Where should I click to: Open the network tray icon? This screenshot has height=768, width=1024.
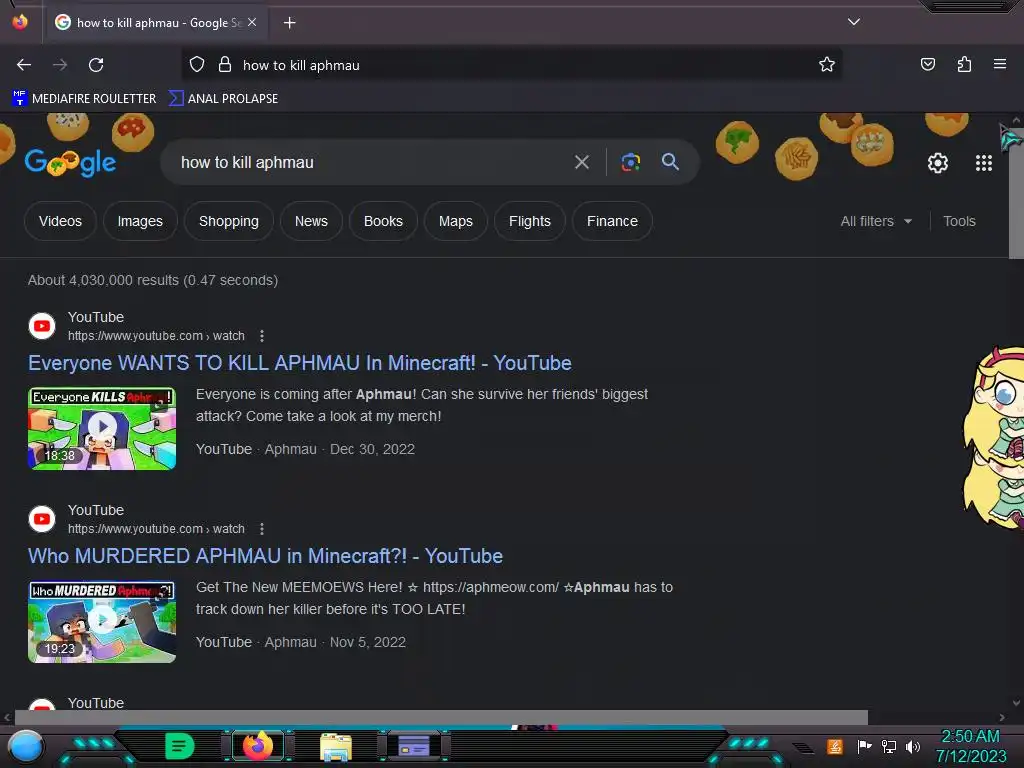pos(888,746)
